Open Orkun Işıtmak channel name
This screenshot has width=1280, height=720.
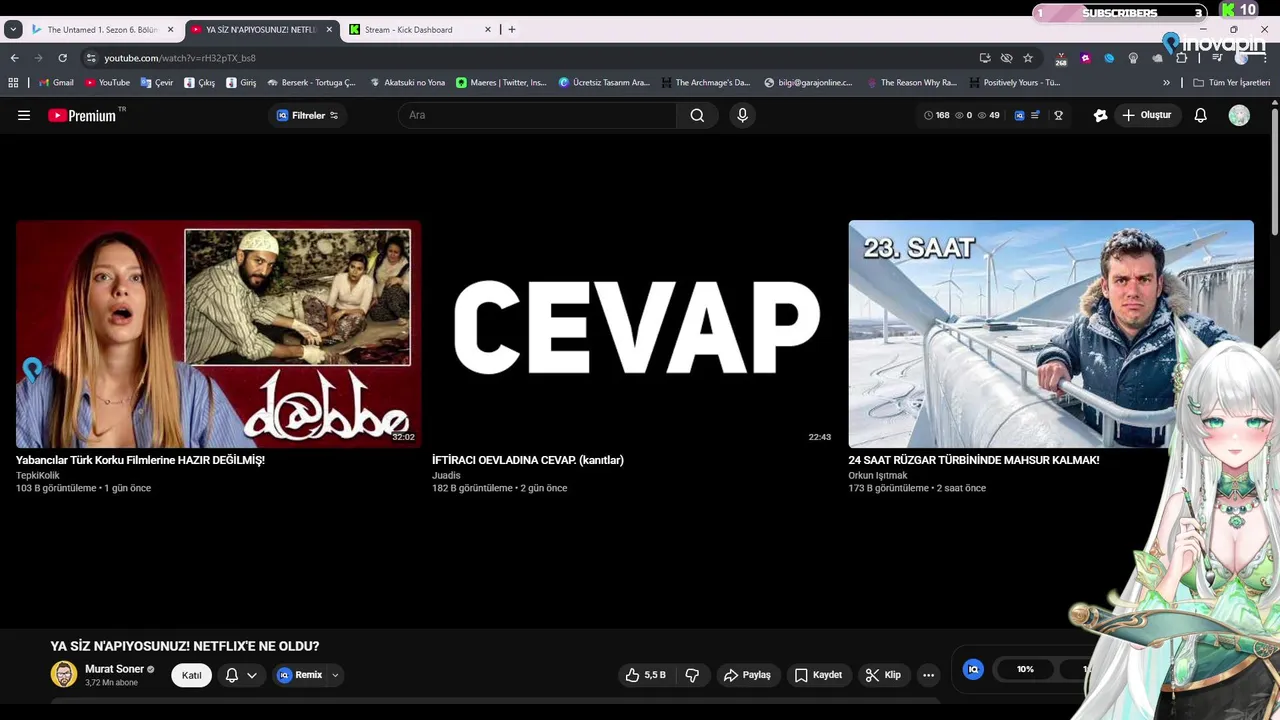(878, 475)
